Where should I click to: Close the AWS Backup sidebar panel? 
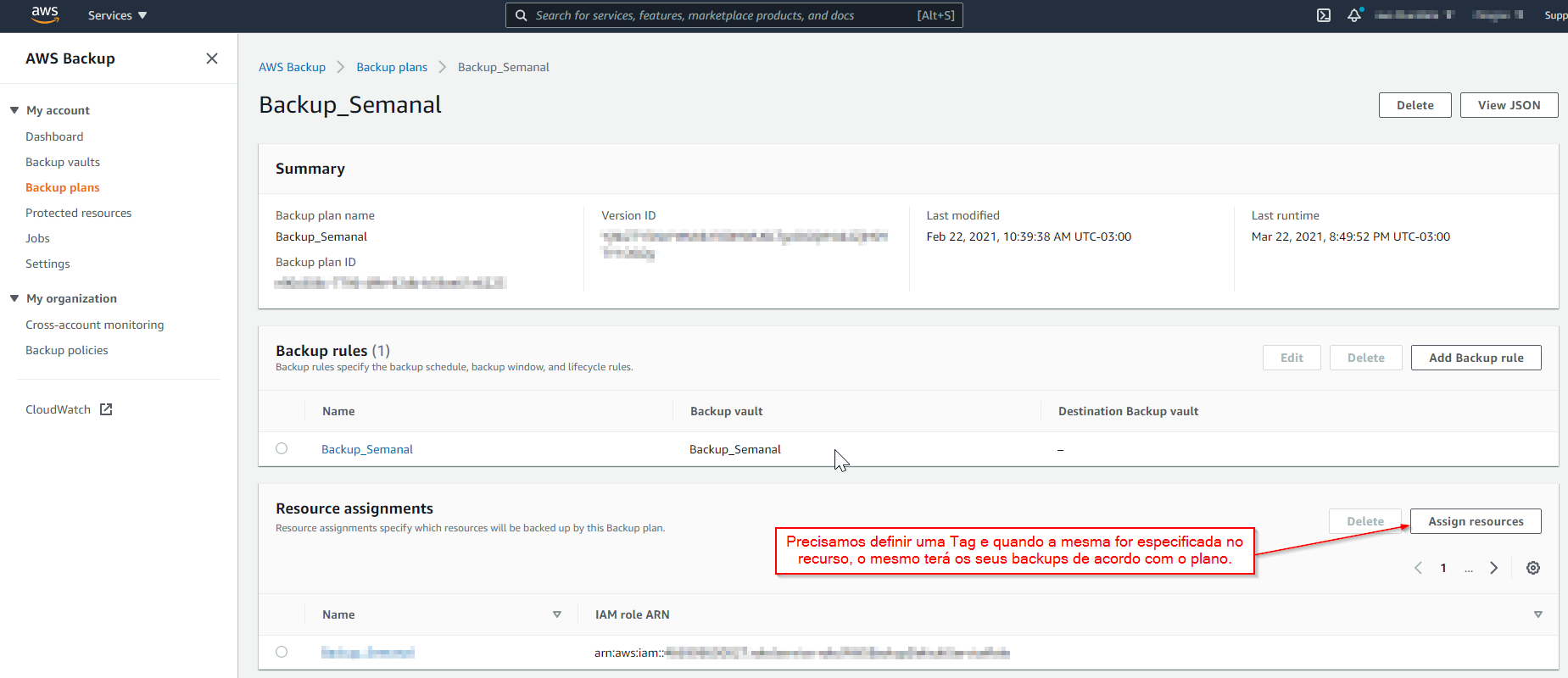tap(212, 58)
